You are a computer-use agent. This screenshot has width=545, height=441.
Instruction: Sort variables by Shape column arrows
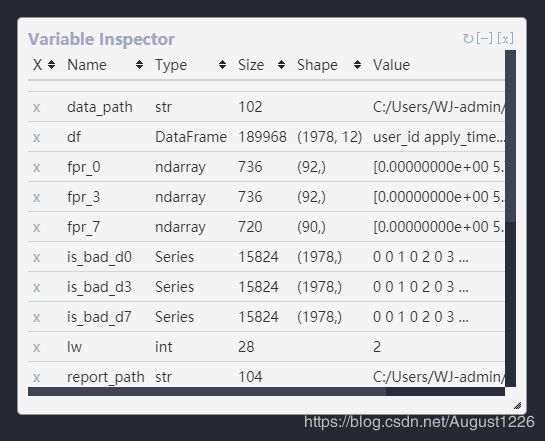[x=357, y=65]
